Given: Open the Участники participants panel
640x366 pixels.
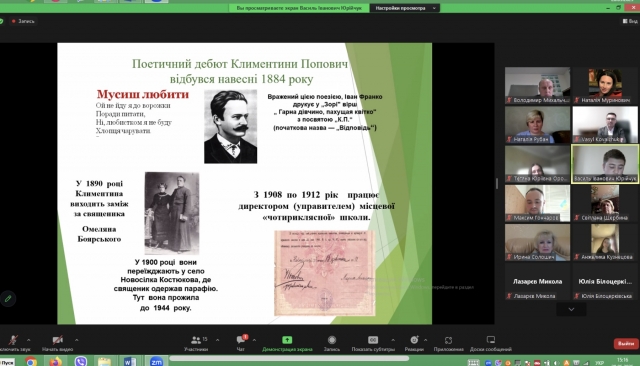Looking at the screenshot, I should click(196, 343).
